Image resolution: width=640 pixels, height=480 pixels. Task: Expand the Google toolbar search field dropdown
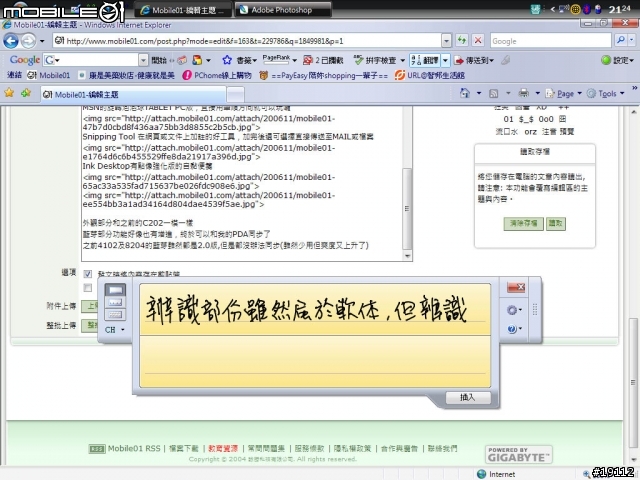[x=143, y=60]
